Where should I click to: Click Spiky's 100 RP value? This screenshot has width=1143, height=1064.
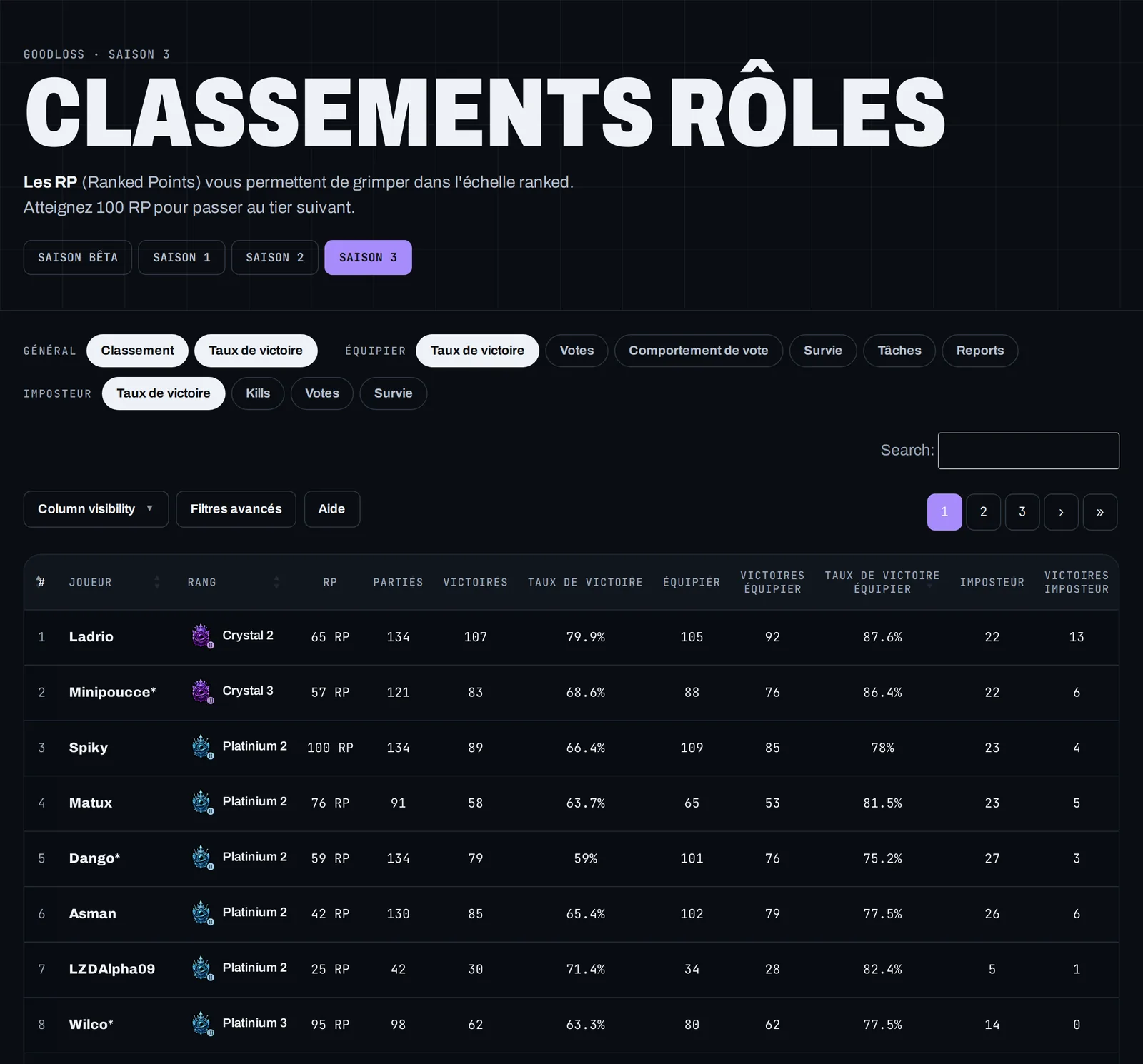330,748
